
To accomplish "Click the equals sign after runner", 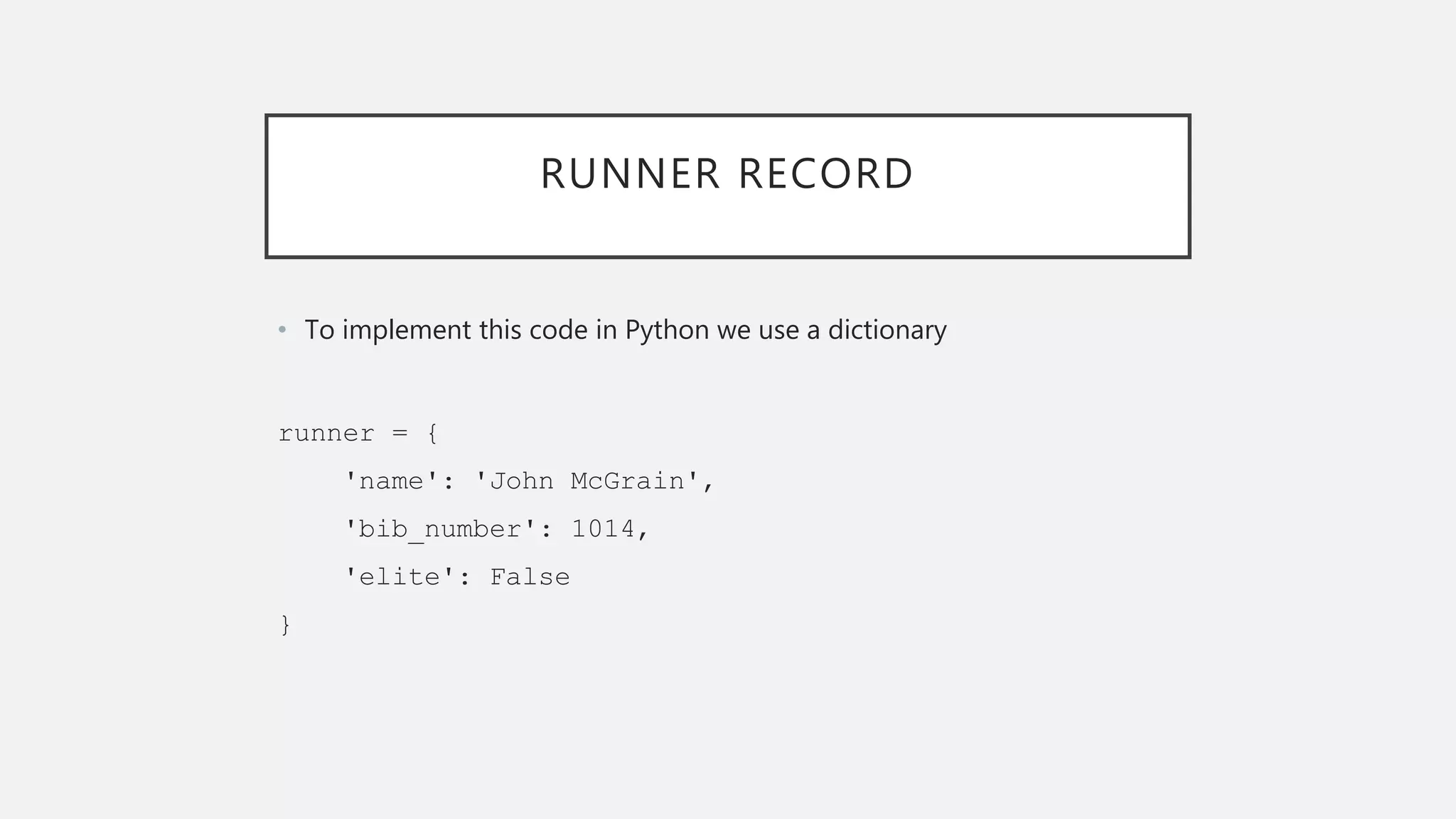I will [x=400, y=434].
